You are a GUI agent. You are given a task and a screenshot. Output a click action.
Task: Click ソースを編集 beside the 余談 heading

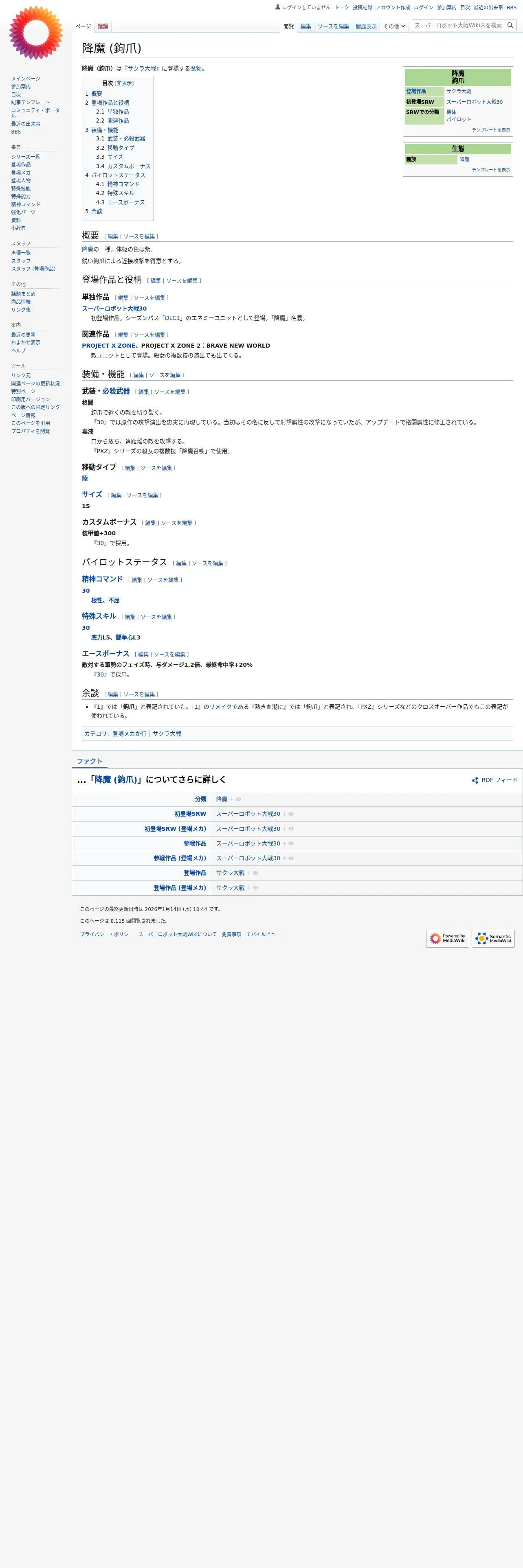click(x=139, y=694)
